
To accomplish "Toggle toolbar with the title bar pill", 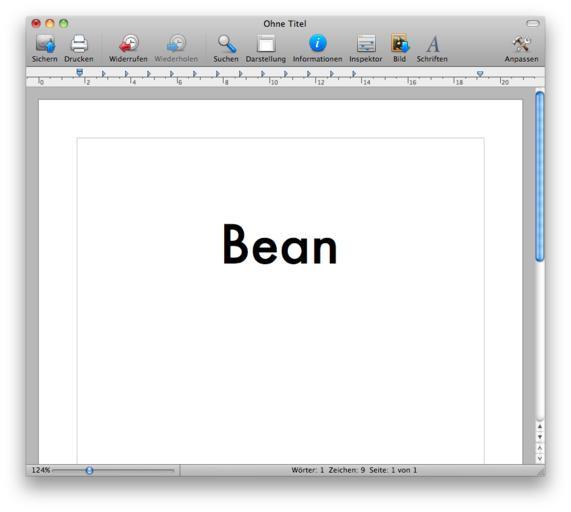I will click(532, 23).
